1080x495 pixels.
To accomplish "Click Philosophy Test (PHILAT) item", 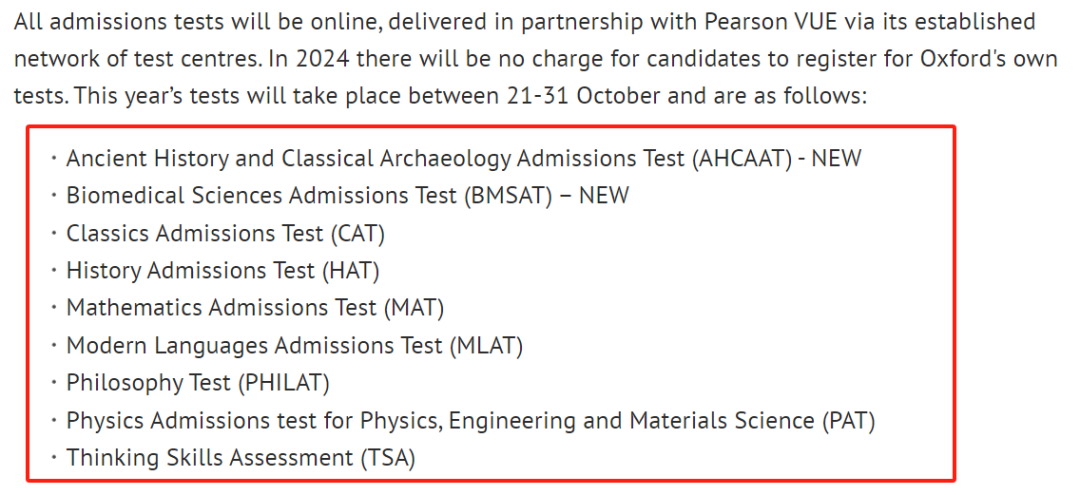I will [198, 383].
